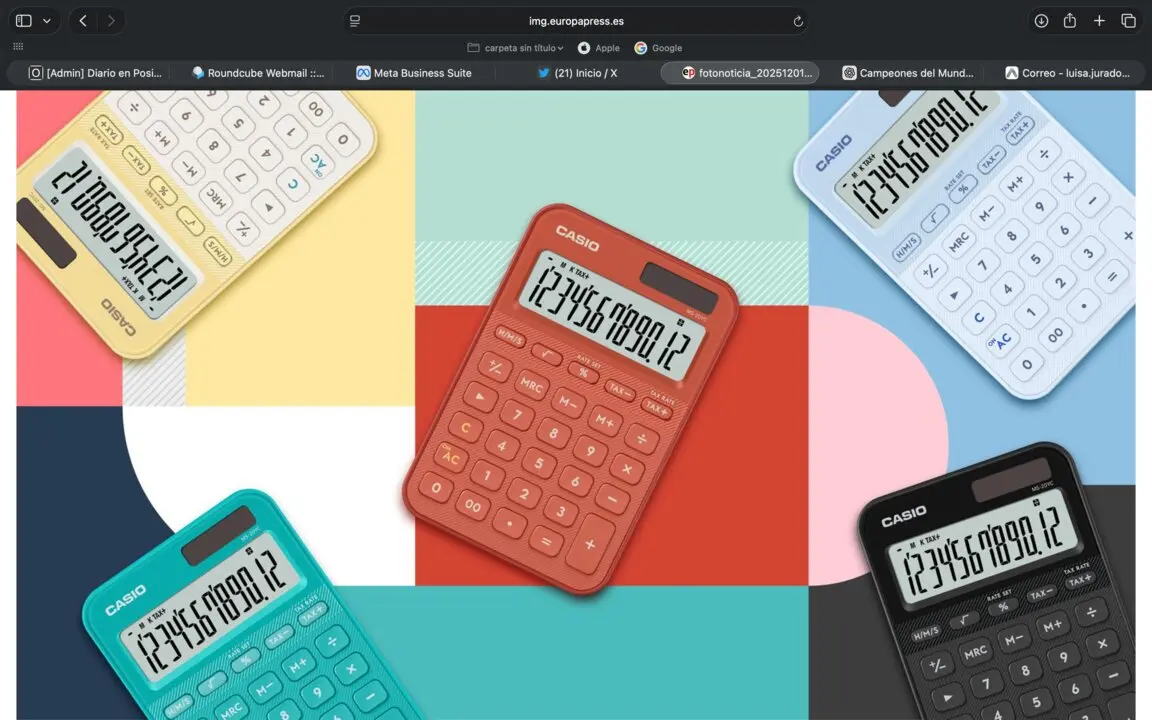Open the 'carpeta sin título' bookmarks folder
The height and width of the screenshot is (720, 1152).
(x=514, y=47)
